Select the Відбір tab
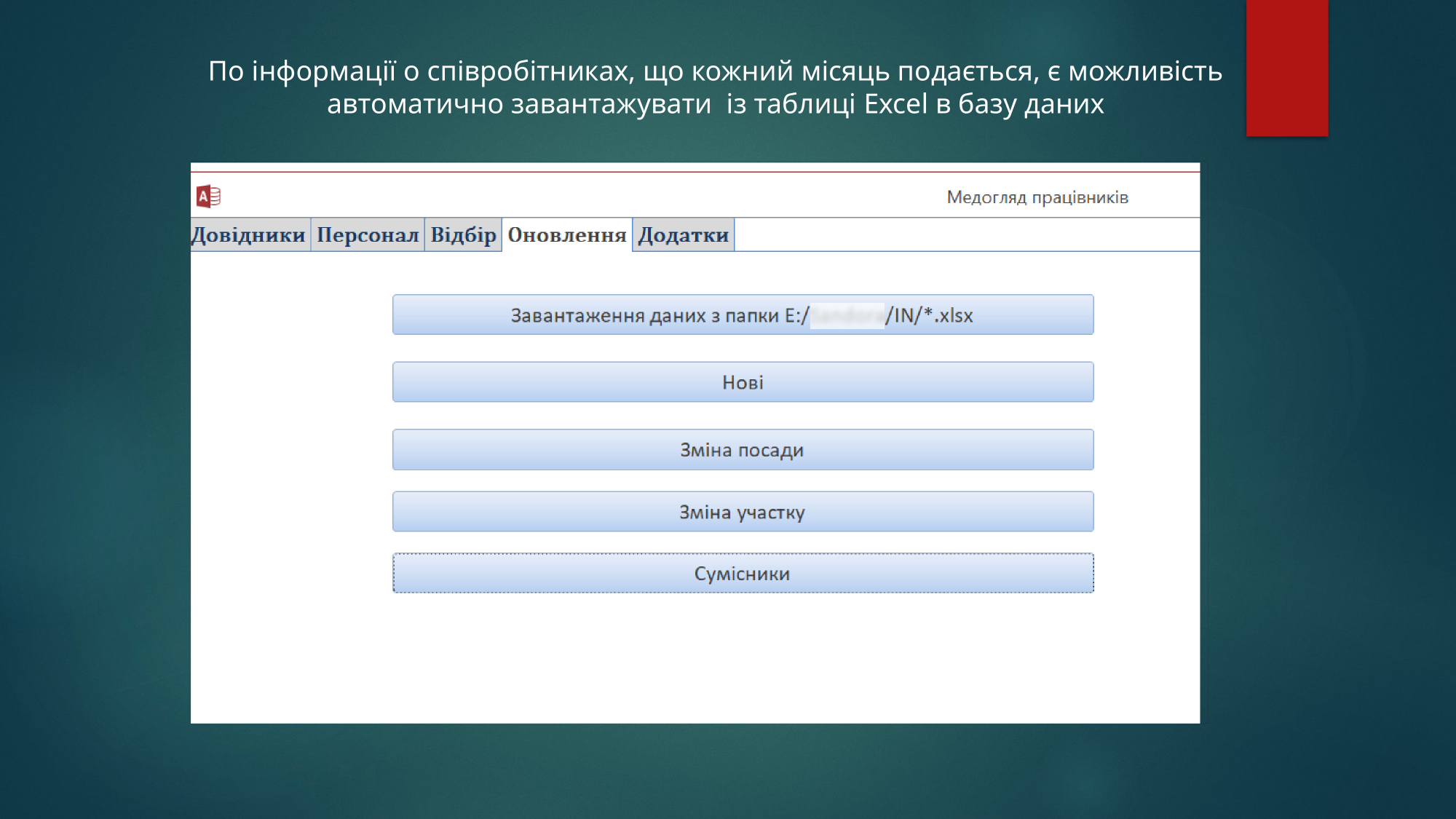This screenshot has height=819, width=1456. click(463, 234)
